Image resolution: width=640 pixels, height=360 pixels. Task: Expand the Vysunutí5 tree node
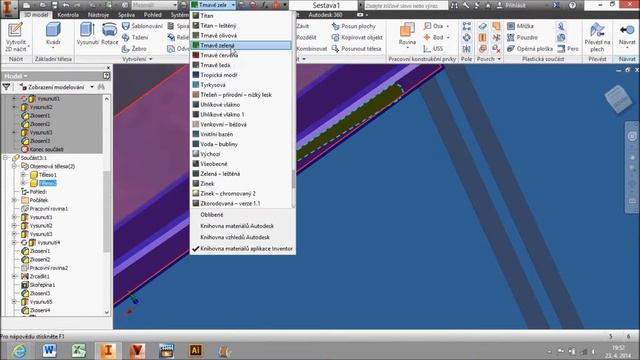click(x=14, y=302)
